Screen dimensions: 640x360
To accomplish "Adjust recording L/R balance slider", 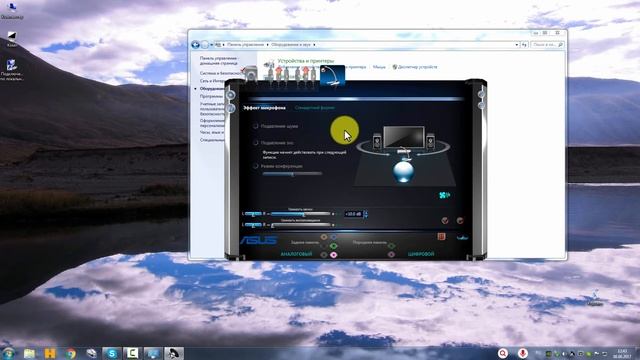I will (x=253, y=214).
